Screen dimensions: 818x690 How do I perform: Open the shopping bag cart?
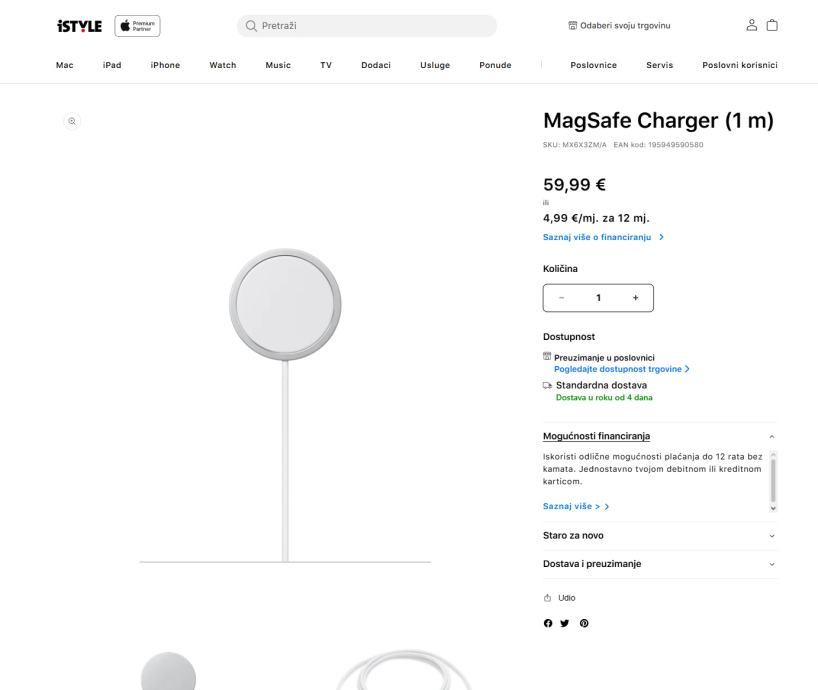coord(772,25)
